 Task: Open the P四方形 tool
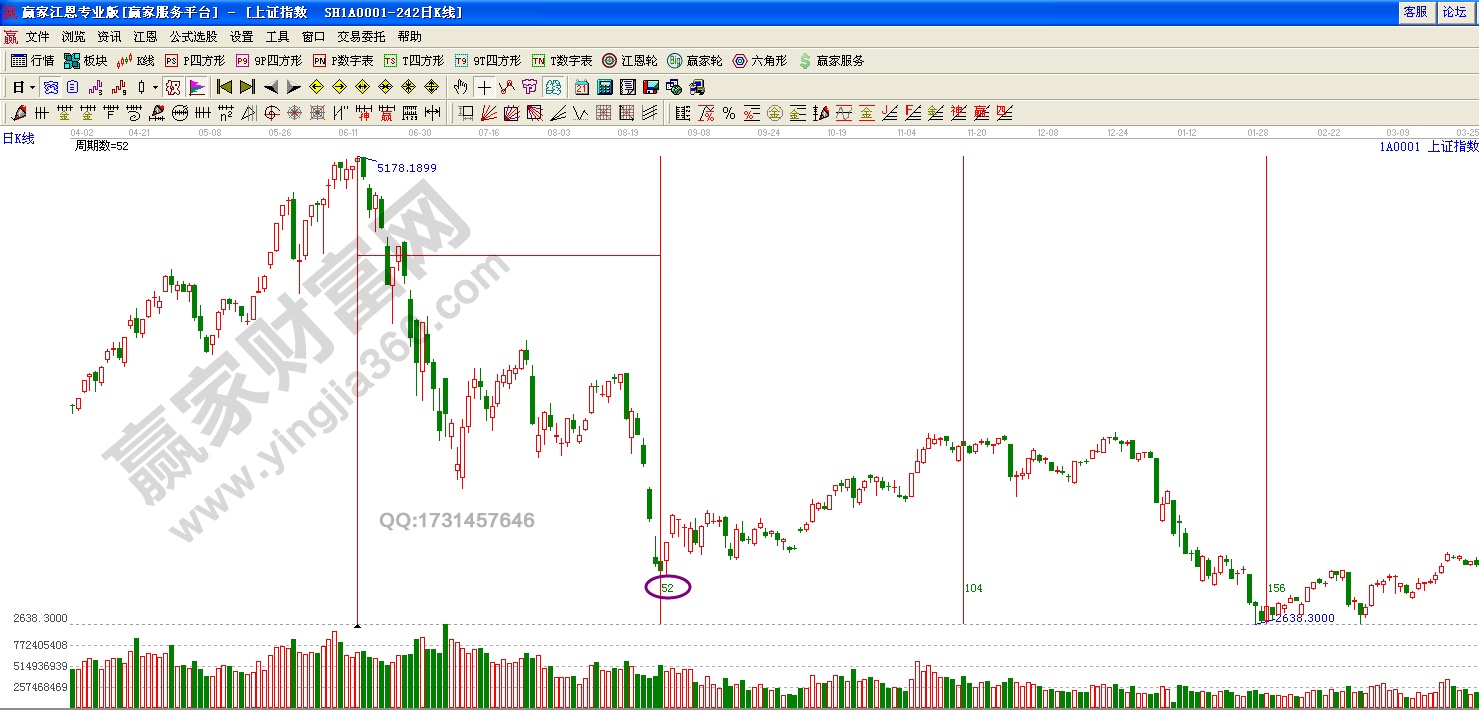pos(195,61)
